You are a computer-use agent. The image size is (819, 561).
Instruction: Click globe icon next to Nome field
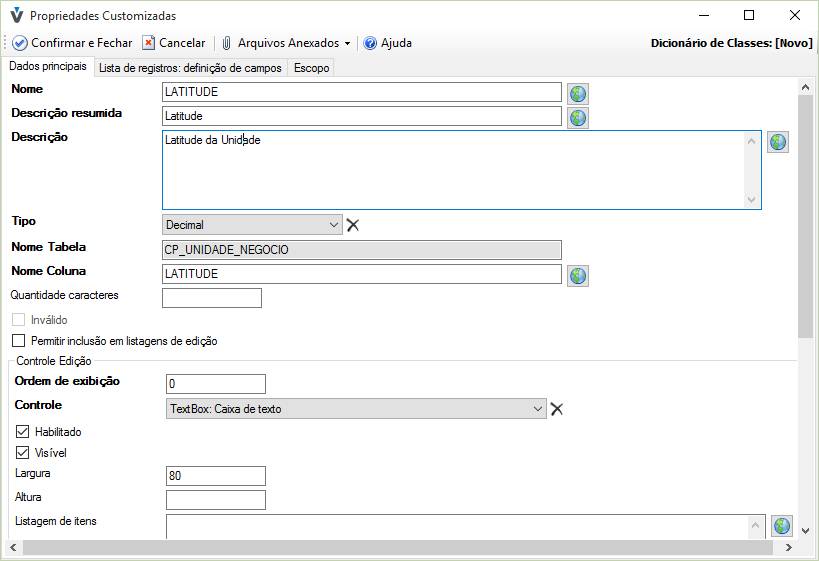tap(577, 93)
